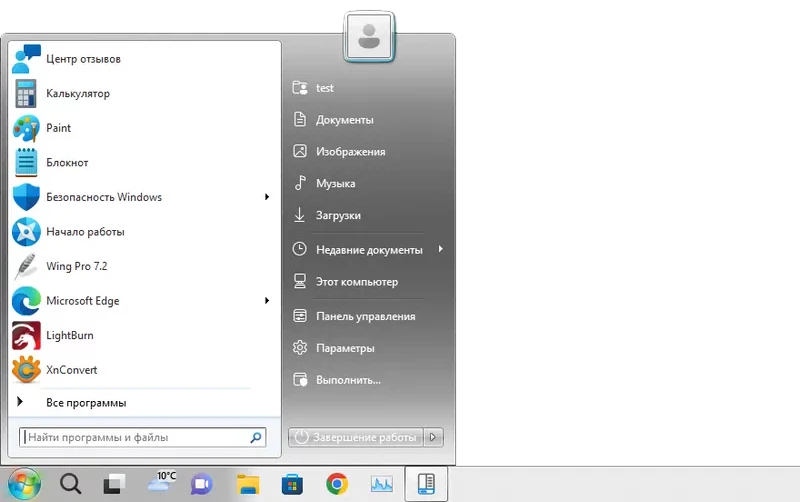Click the Wing Pro 7.2 label
The height and width of the screenshot is (502, 800).
point(77,266)
